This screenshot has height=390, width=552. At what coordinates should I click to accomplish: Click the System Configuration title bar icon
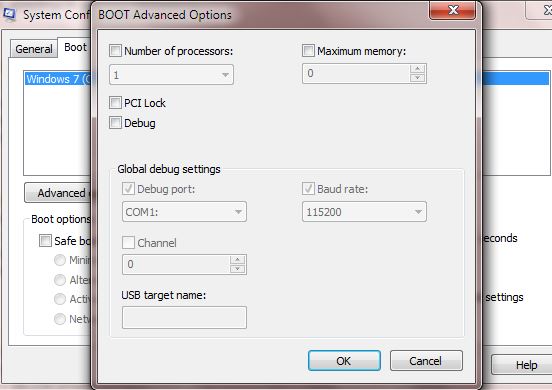click(9, 14)
